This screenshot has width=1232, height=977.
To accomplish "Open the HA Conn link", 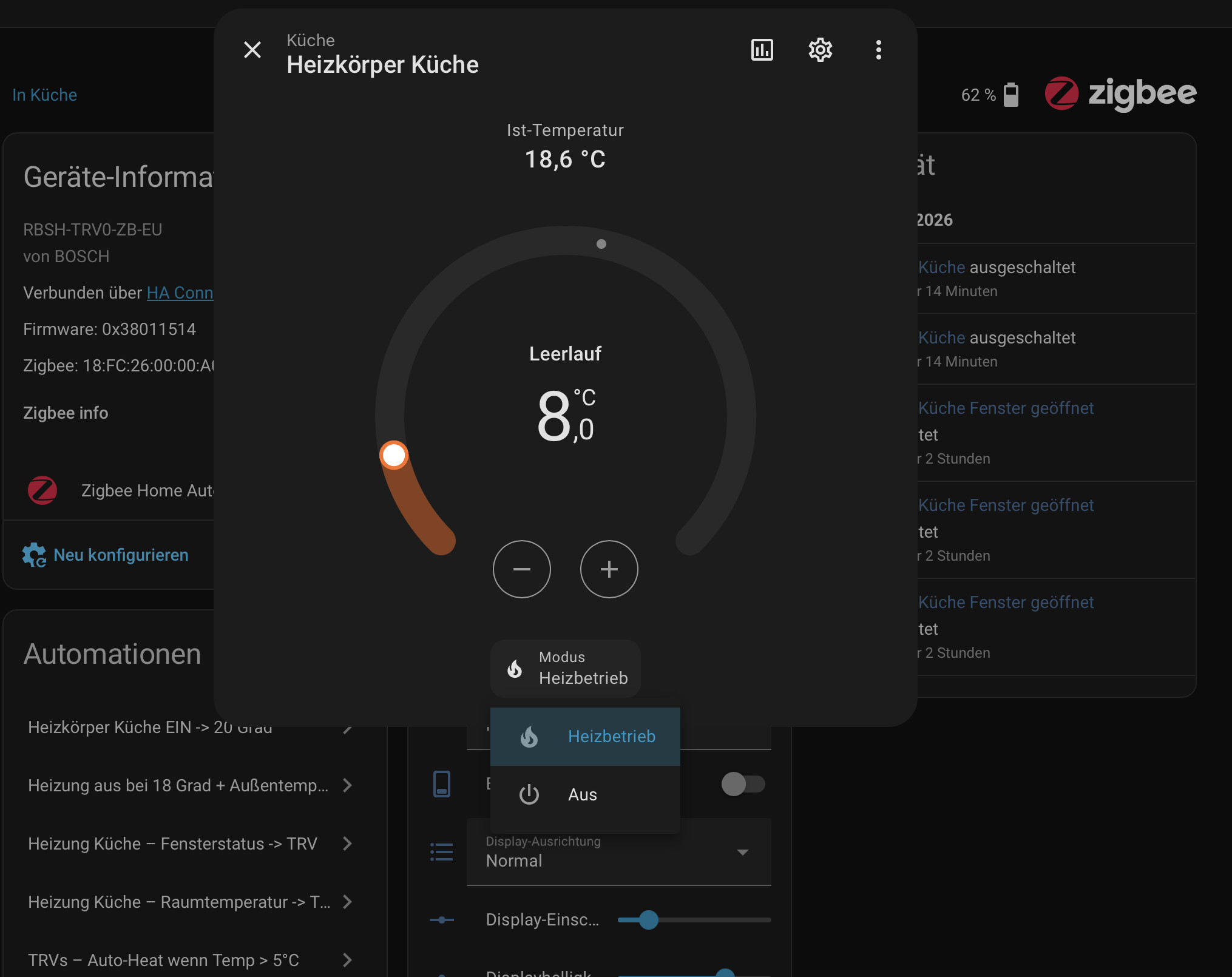I will pyautogui.click(x=180, y=292).
